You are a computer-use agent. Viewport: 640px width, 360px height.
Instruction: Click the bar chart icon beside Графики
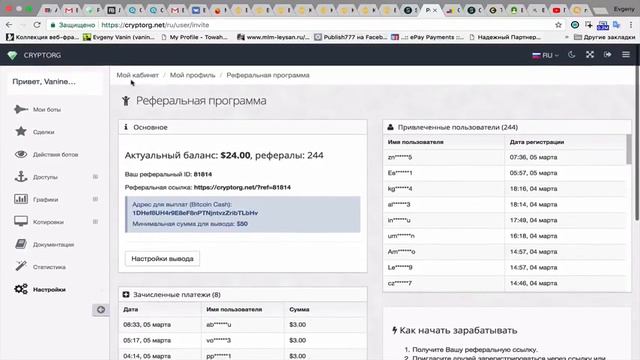point(21,199)
